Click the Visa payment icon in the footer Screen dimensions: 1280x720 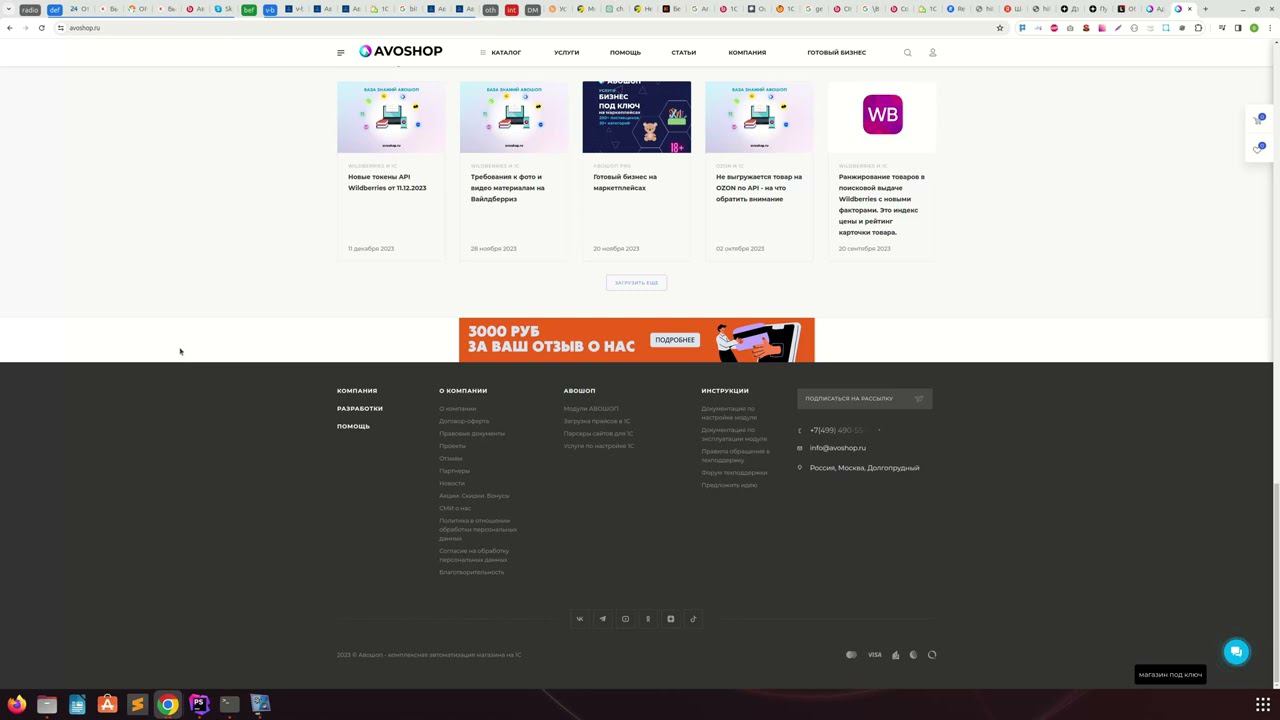click(875, 655)
